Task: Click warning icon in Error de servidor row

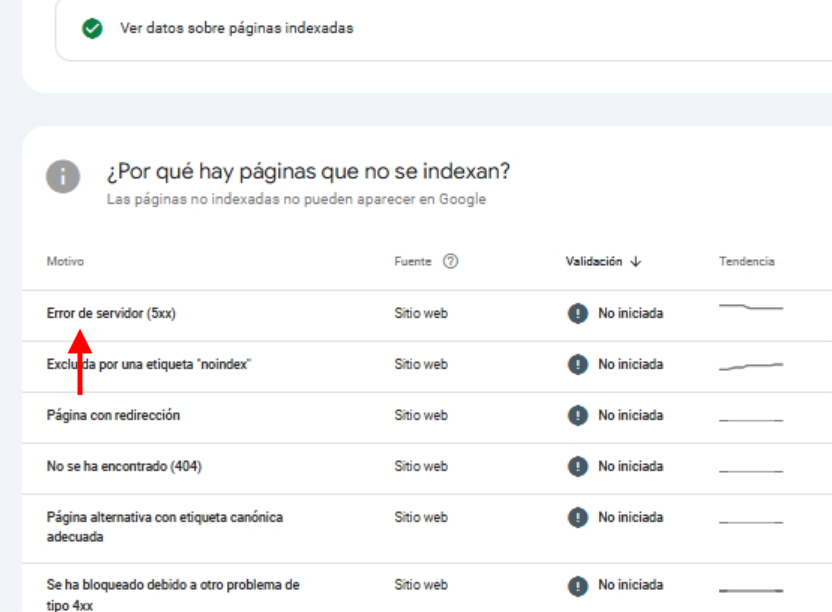Action: coord(577,313)
